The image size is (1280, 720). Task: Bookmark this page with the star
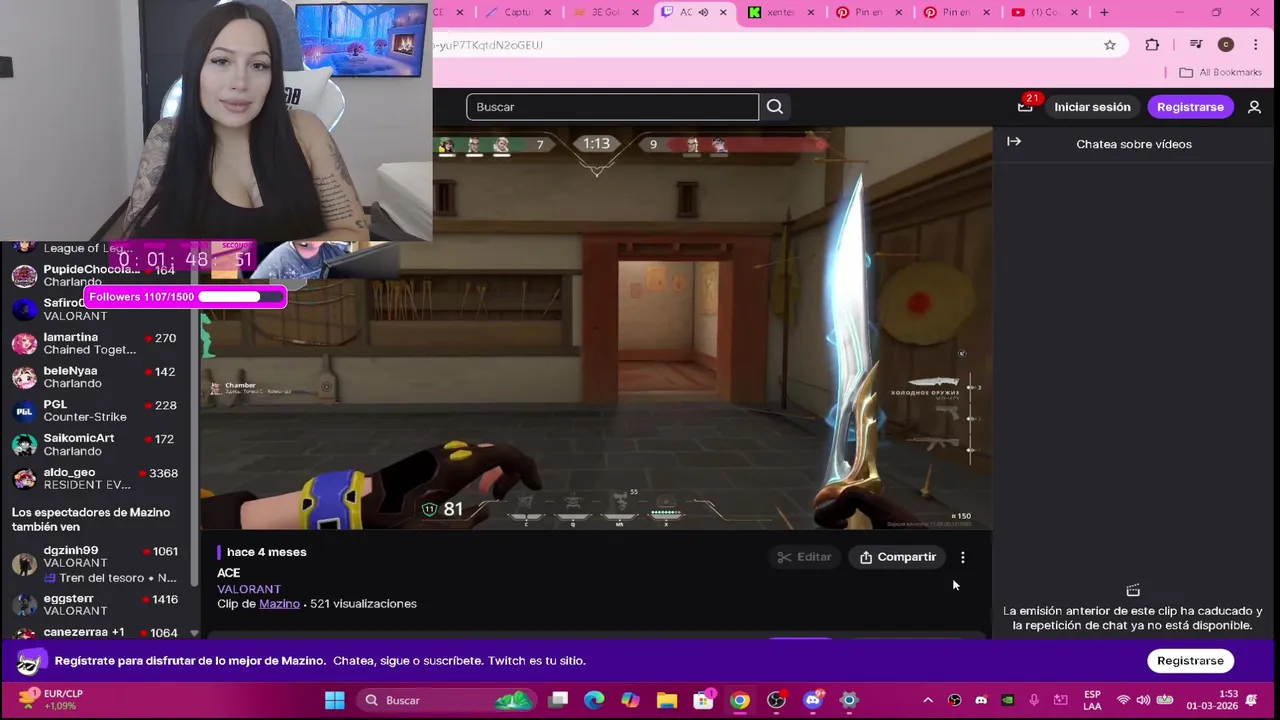tap(1110, 45)
